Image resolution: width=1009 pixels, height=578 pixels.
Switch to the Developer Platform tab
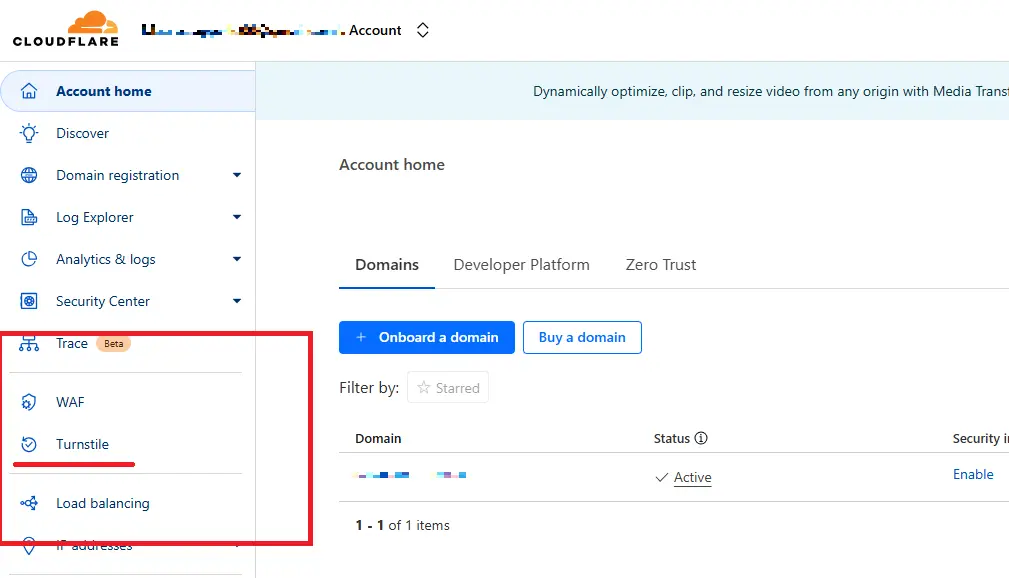521,265
